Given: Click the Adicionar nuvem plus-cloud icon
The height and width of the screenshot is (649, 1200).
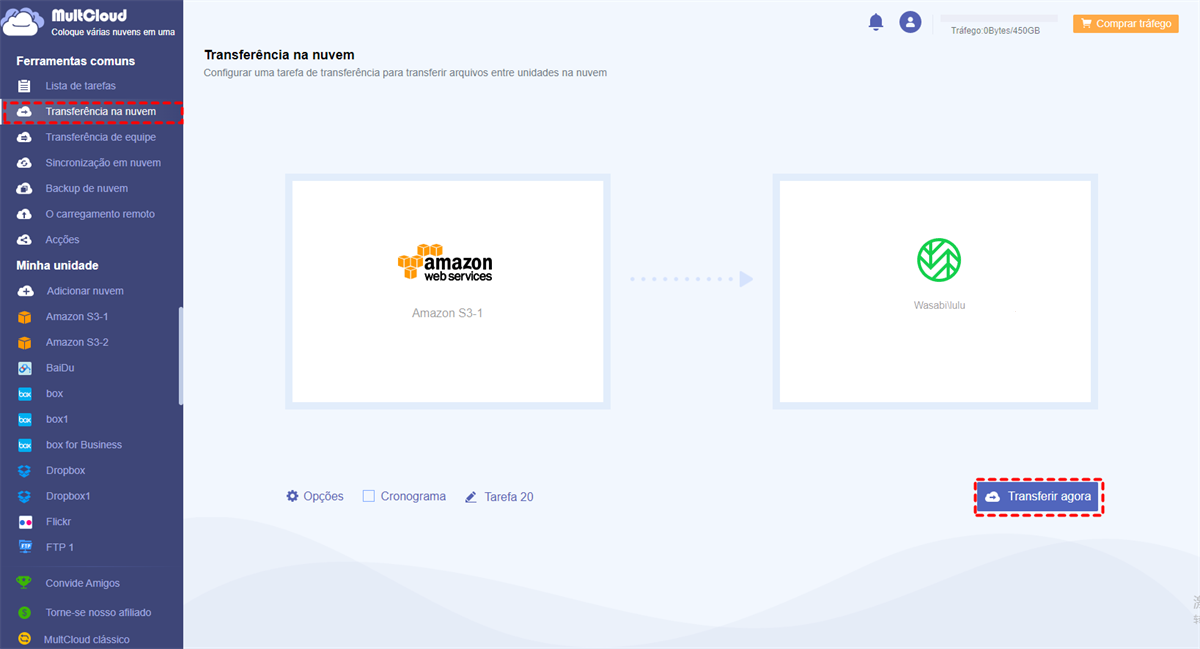Looking at the screenshot, I should [x=24, y=291].
